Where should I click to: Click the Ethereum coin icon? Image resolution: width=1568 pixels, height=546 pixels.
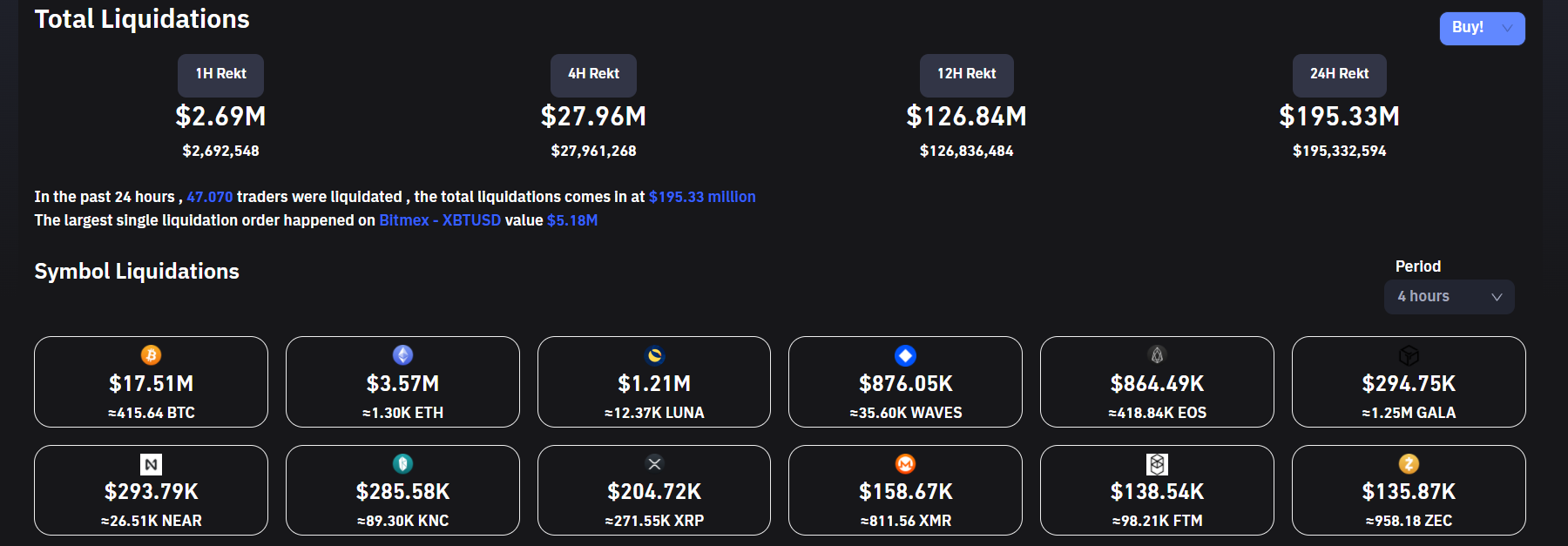click(402, 355)
